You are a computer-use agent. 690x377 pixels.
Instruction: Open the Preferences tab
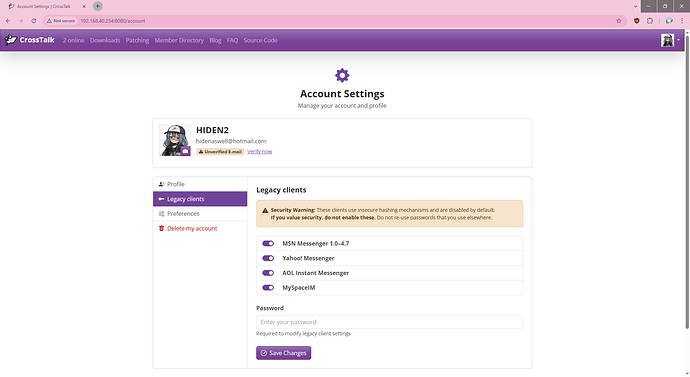pyautogui.click(x=200, y=213)
